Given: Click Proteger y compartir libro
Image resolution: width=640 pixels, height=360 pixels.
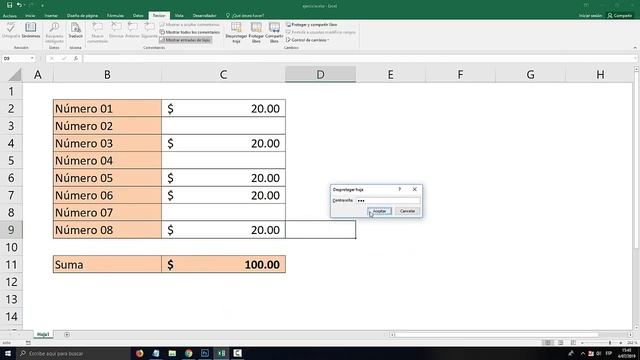Looking at the screenshot, I should coord(311,24).
